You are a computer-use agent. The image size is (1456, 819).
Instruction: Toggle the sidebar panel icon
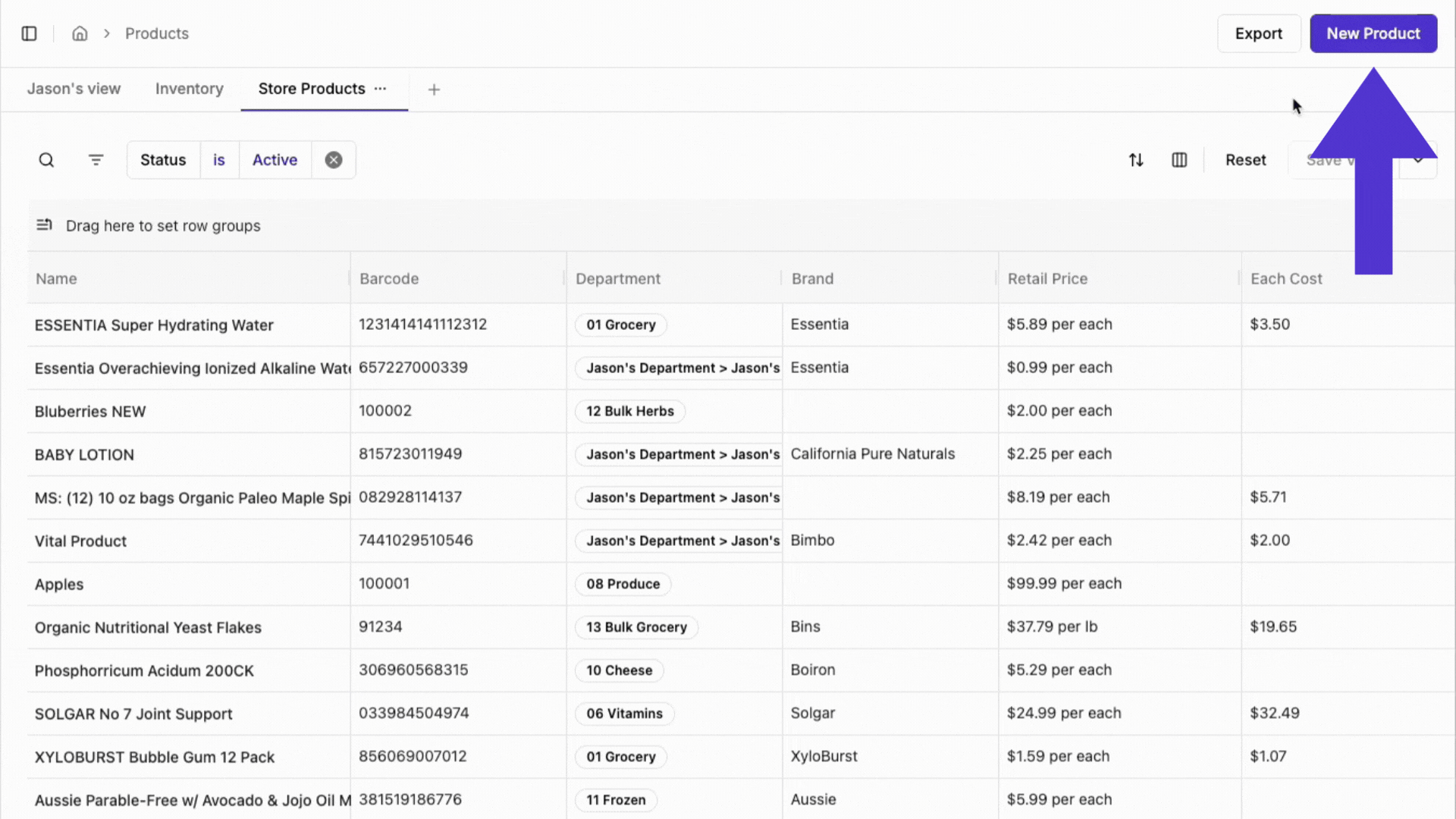click(x=29, y=33)
